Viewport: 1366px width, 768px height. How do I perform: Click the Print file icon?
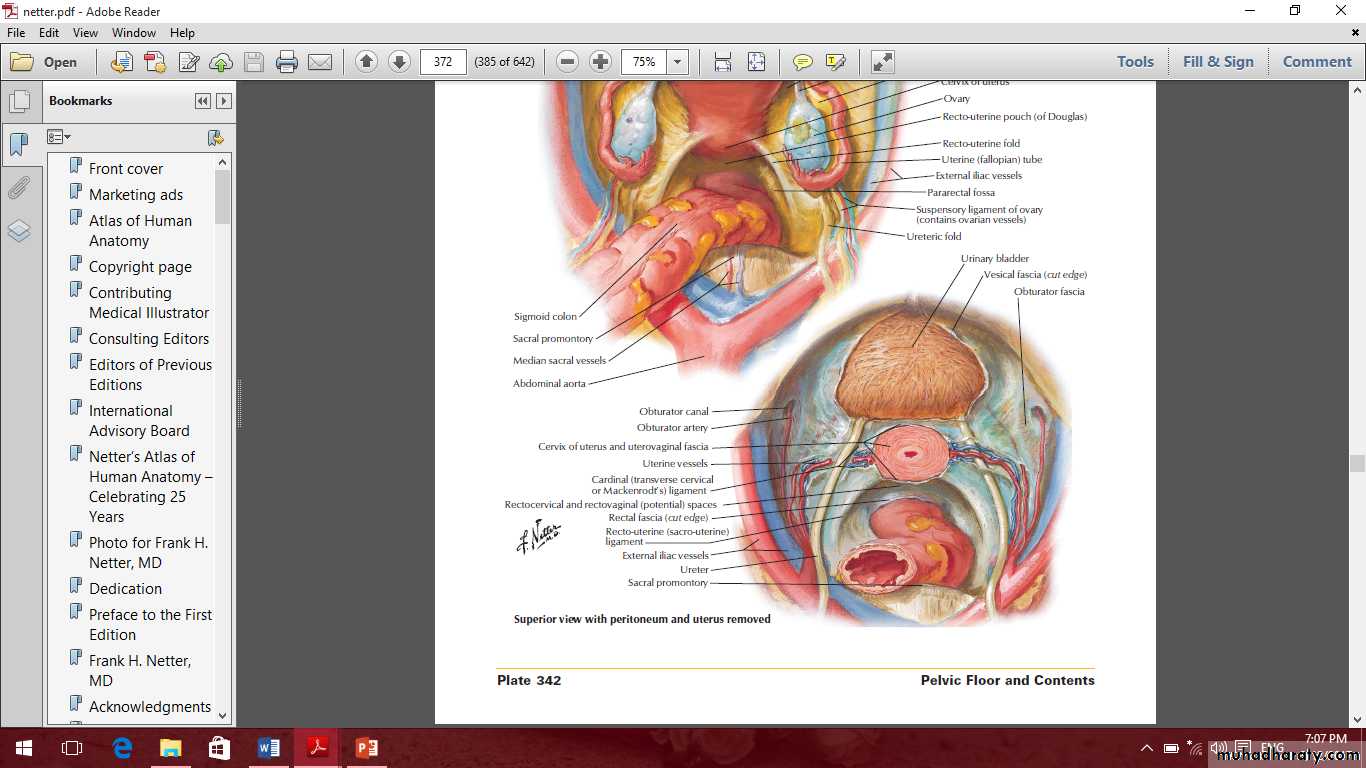tap(287, 62)
